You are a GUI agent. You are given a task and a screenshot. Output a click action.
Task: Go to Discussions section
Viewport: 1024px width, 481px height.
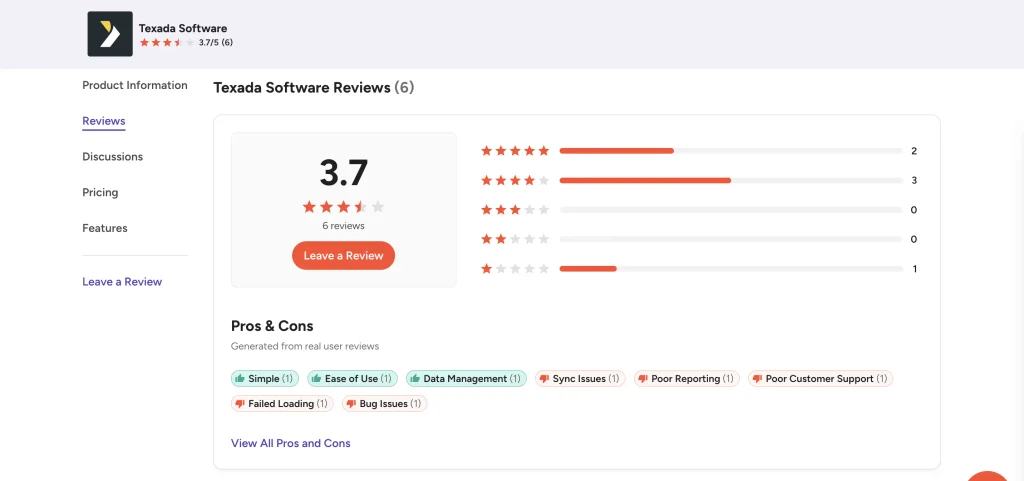click(112, 157)
